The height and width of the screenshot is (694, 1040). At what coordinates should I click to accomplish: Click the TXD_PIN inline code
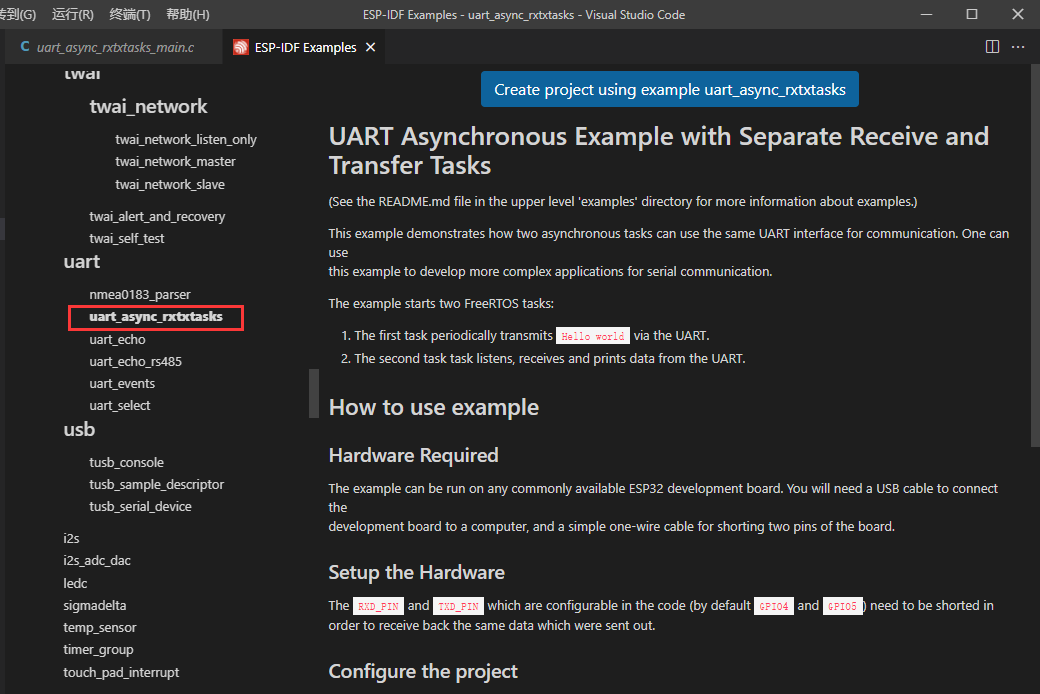(458, 606)
